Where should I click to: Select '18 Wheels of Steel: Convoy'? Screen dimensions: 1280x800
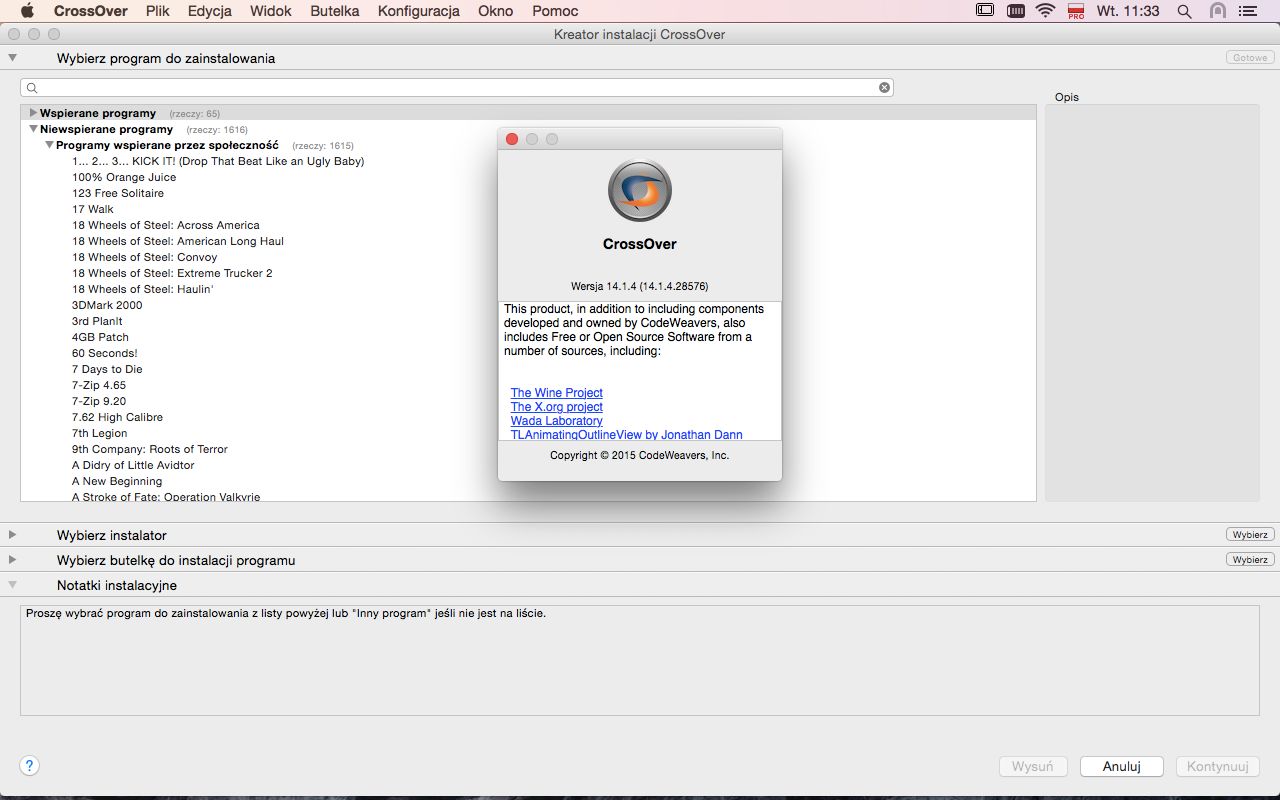(x=145, y=257)
